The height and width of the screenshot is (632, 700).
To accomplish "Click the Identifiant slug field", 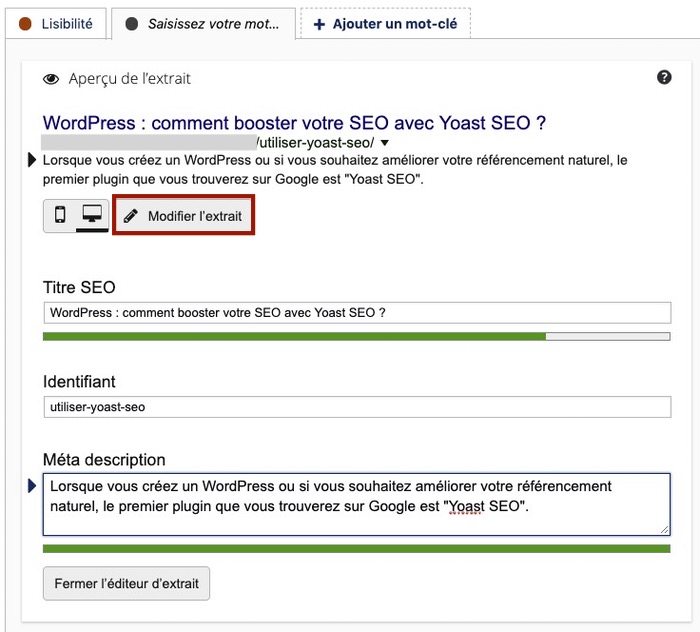I will (356, 407).
